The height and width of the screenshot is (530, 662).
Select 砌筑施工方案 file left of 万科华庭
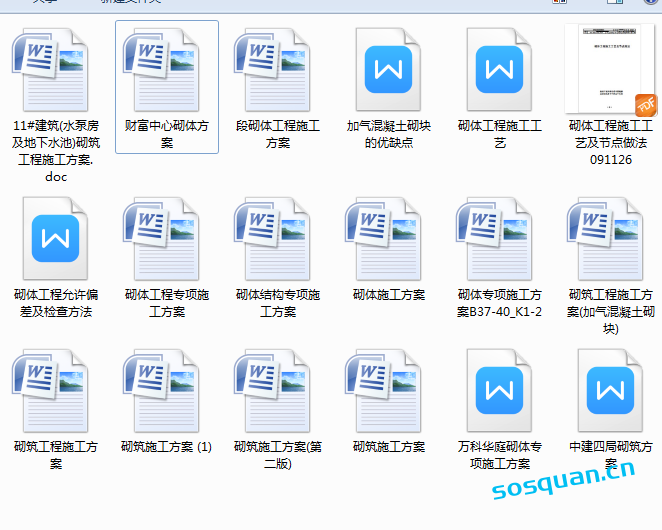(x=388, y=391)
